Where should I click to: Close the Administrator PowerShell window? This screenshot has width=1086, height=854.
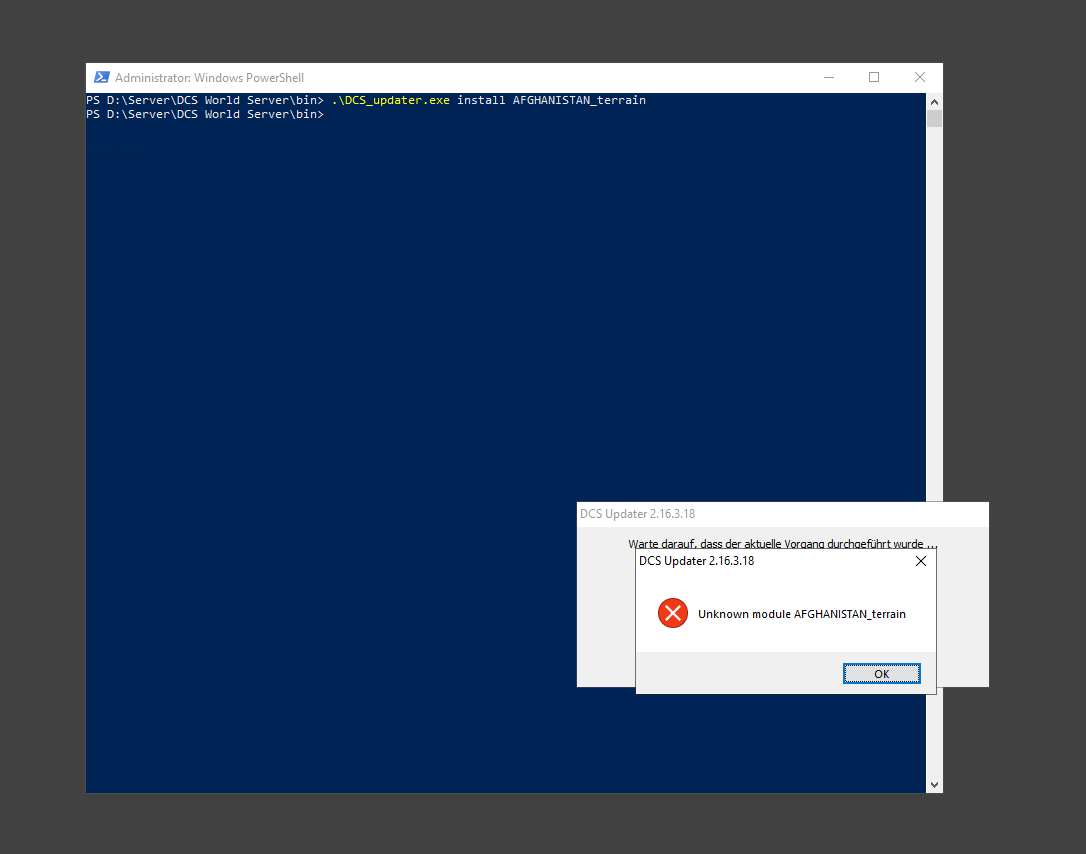(x=920, y=77)
